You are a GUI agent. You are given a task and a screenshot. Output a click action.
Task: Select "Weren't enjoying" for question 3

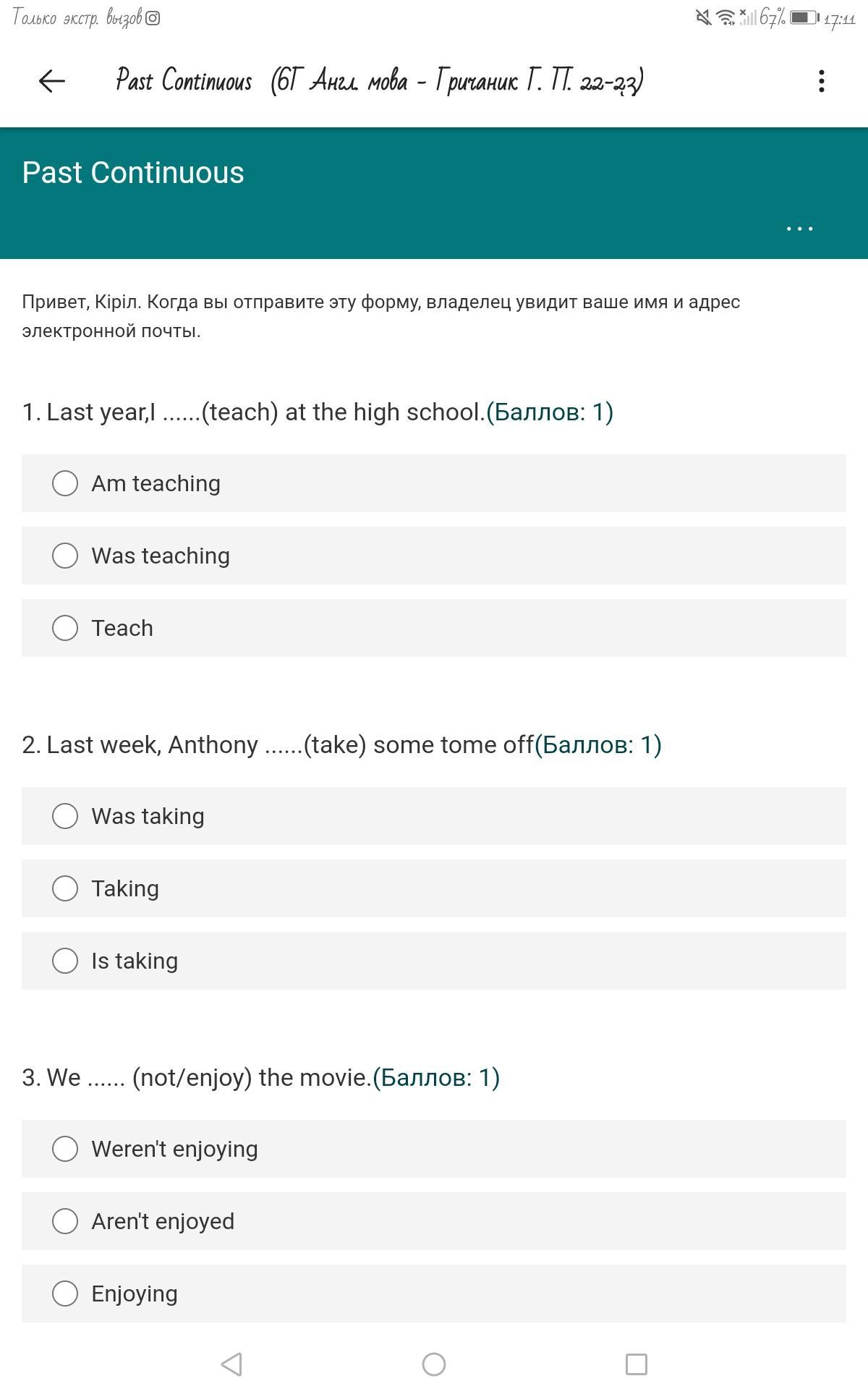tap(65, 1149)
